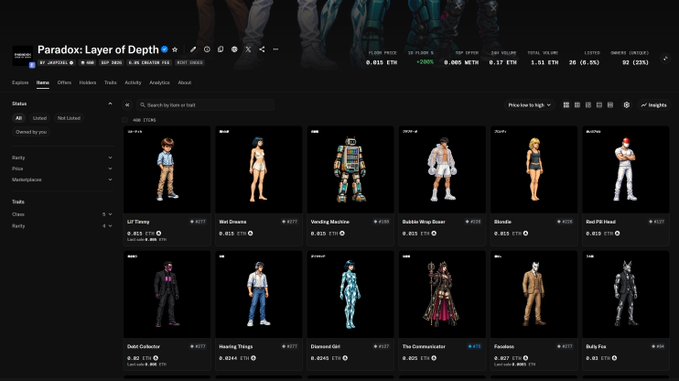Select the fifth table layout view icon

point(610,105)
